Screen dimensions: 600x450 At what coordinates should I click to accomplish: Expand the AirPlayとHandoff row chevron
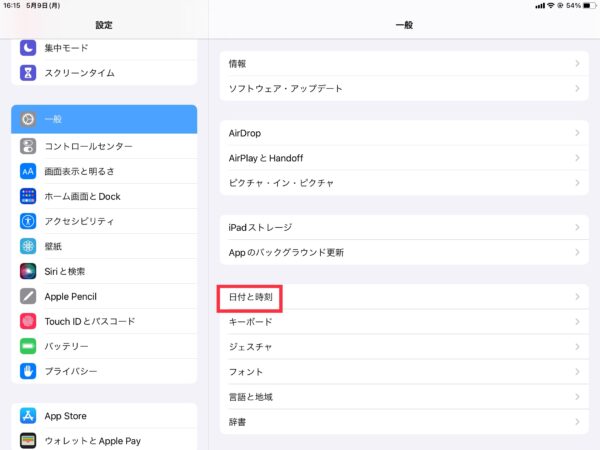tap(577, 158)
